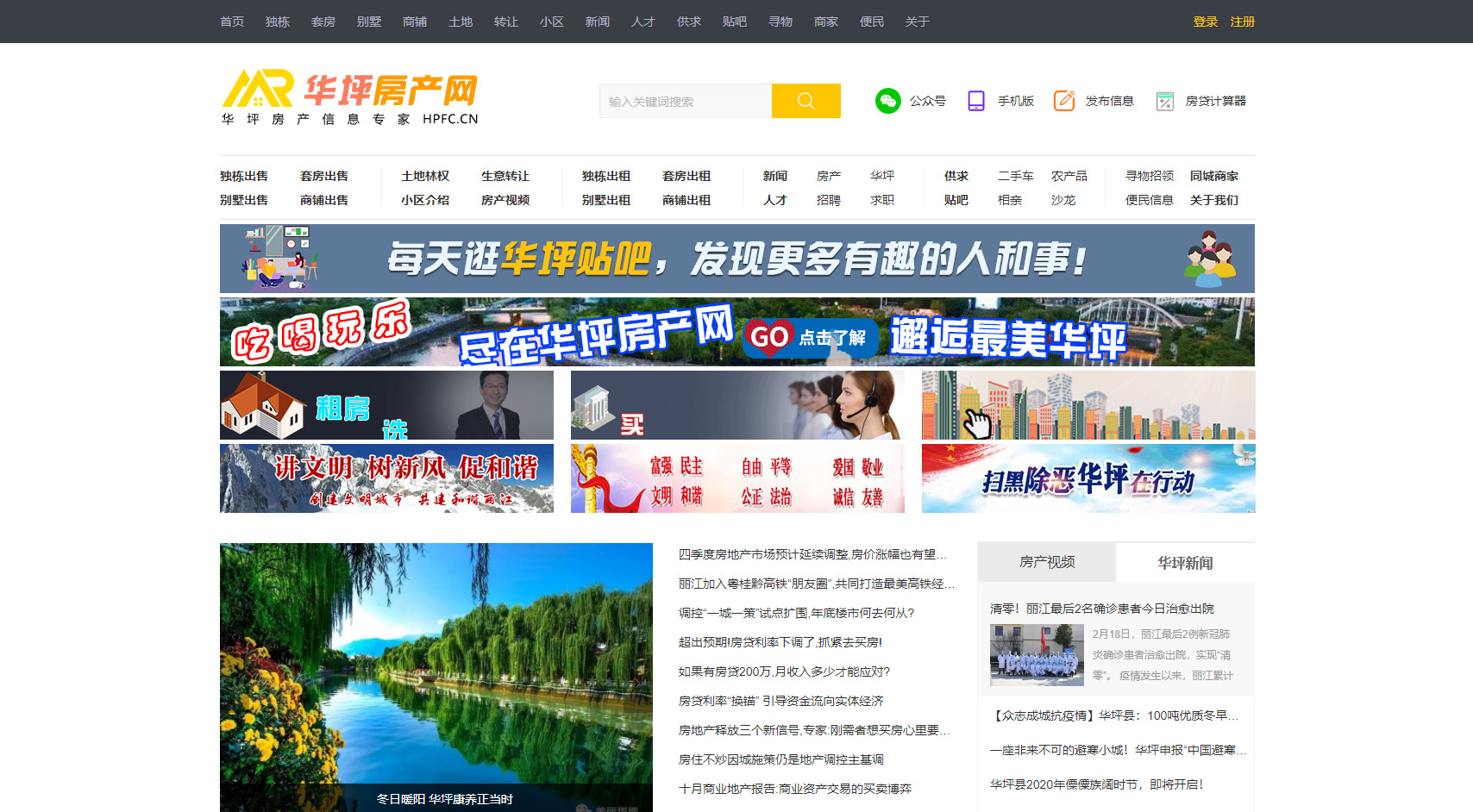The image size is (1473, 812).
Task: Open the 房贷计算器 calculator icon
Action: [1165, 102]
